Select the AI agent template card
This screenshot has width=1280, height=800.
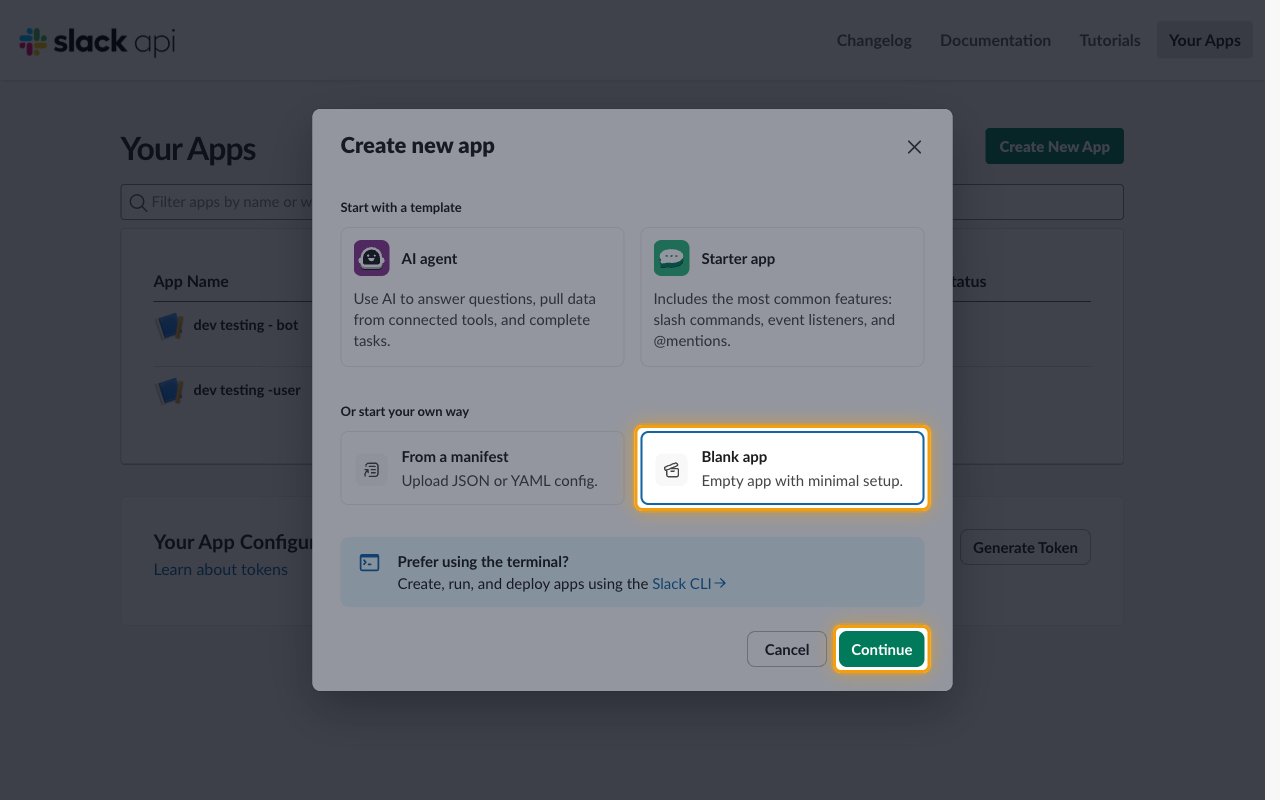(x=482, y=297)
